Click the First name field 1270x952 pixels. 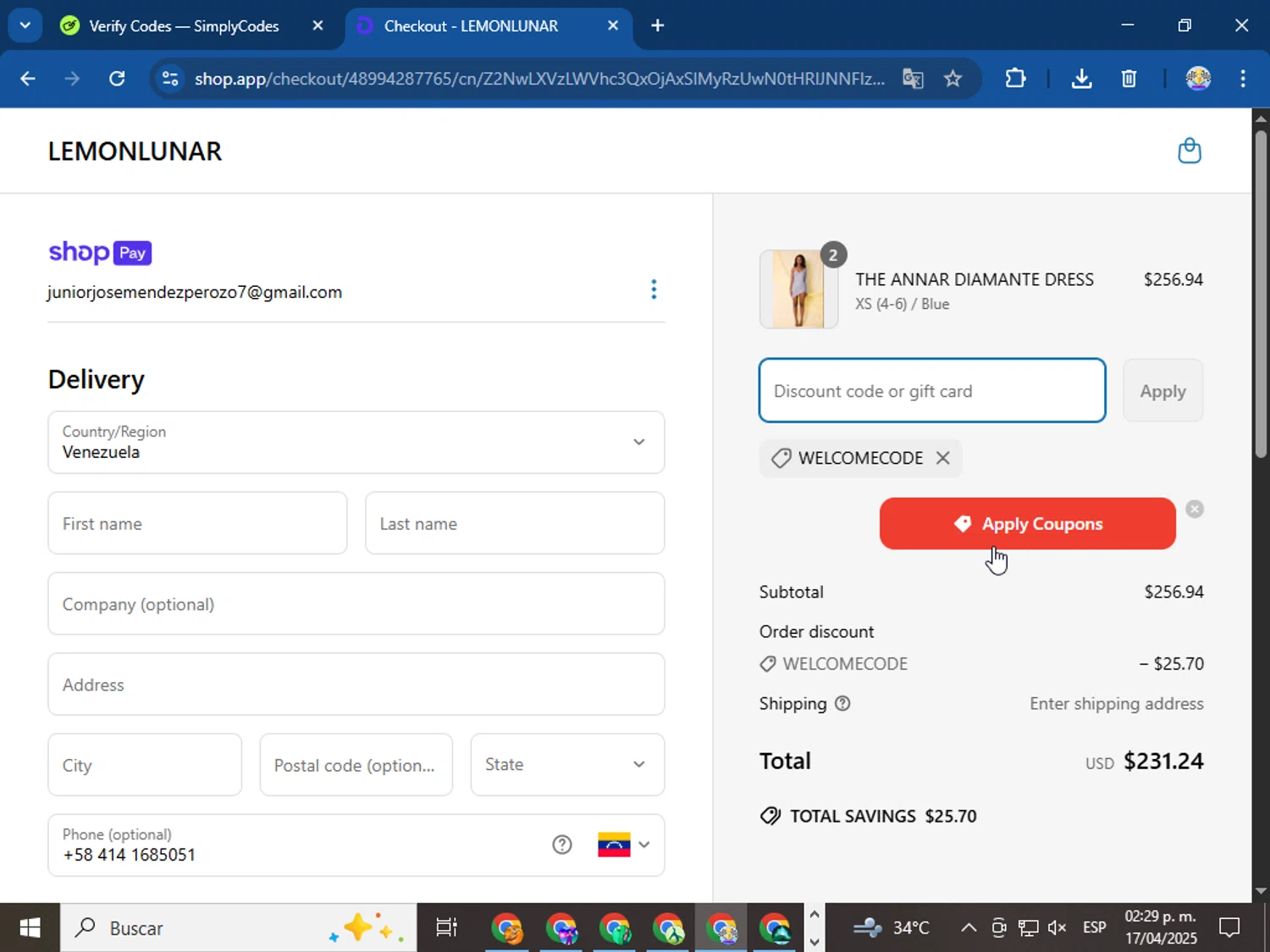tap(197, 523)
